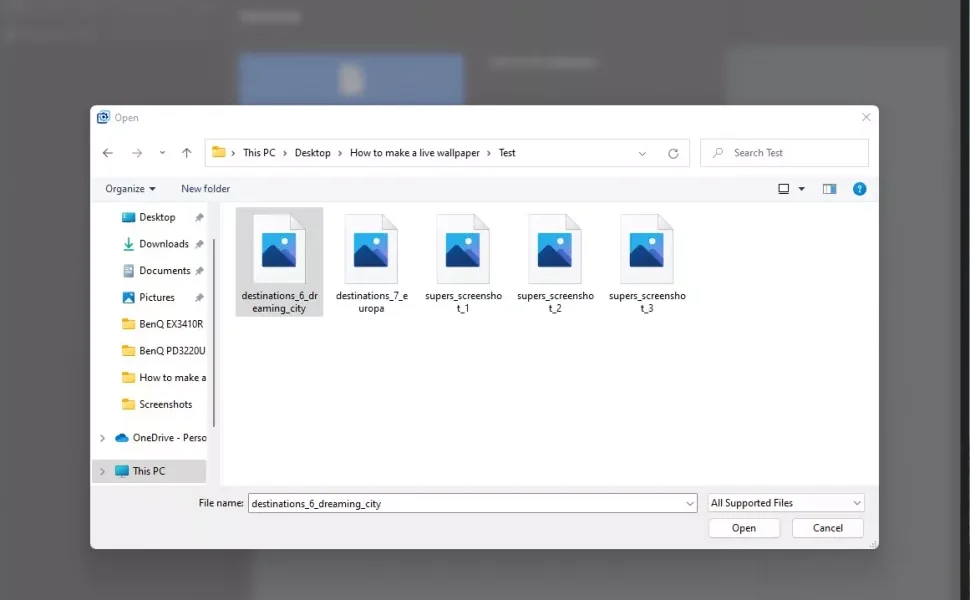Open the Help question mark icon
Screen dimensions: 970x600
[x=859, y=189]
